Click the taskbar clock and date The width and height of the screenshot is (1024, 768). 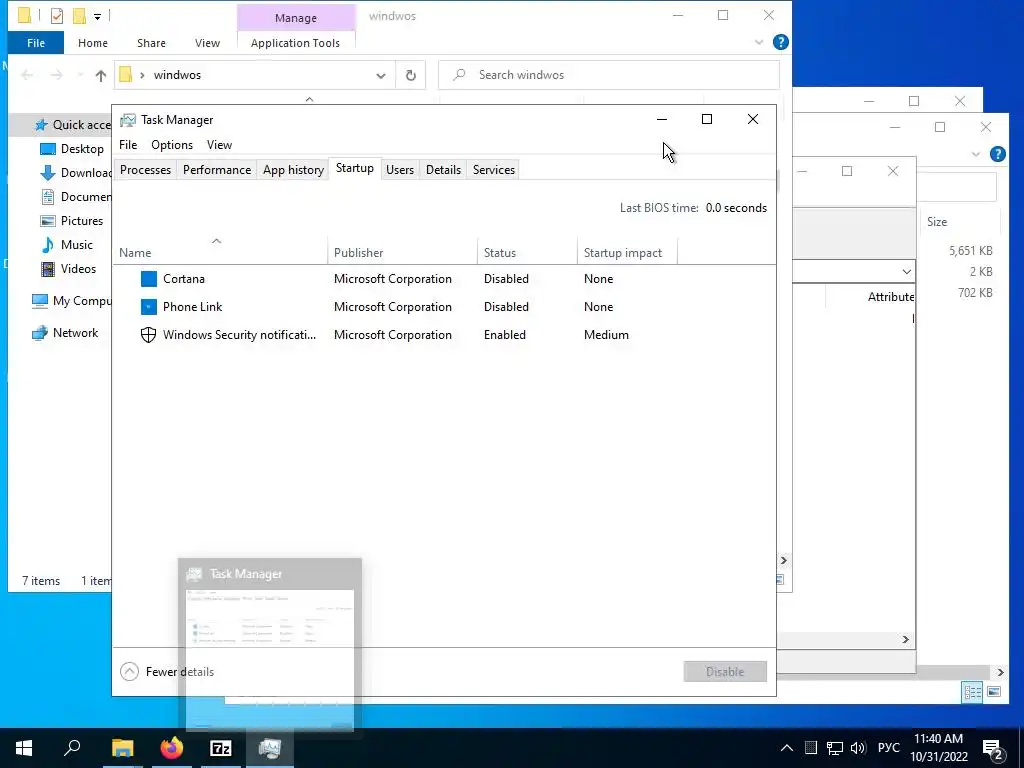coord(938,748)
